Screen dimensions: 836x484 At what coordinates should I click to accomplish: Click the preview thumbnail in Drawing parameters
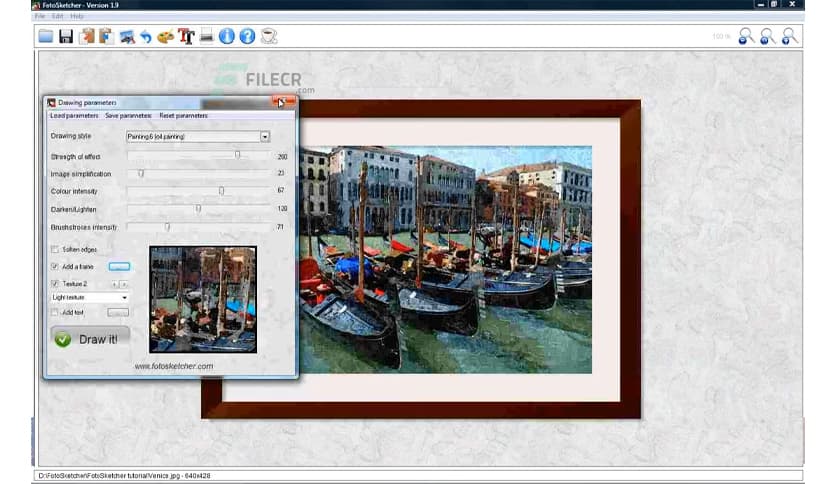click(x=203, y=300)
